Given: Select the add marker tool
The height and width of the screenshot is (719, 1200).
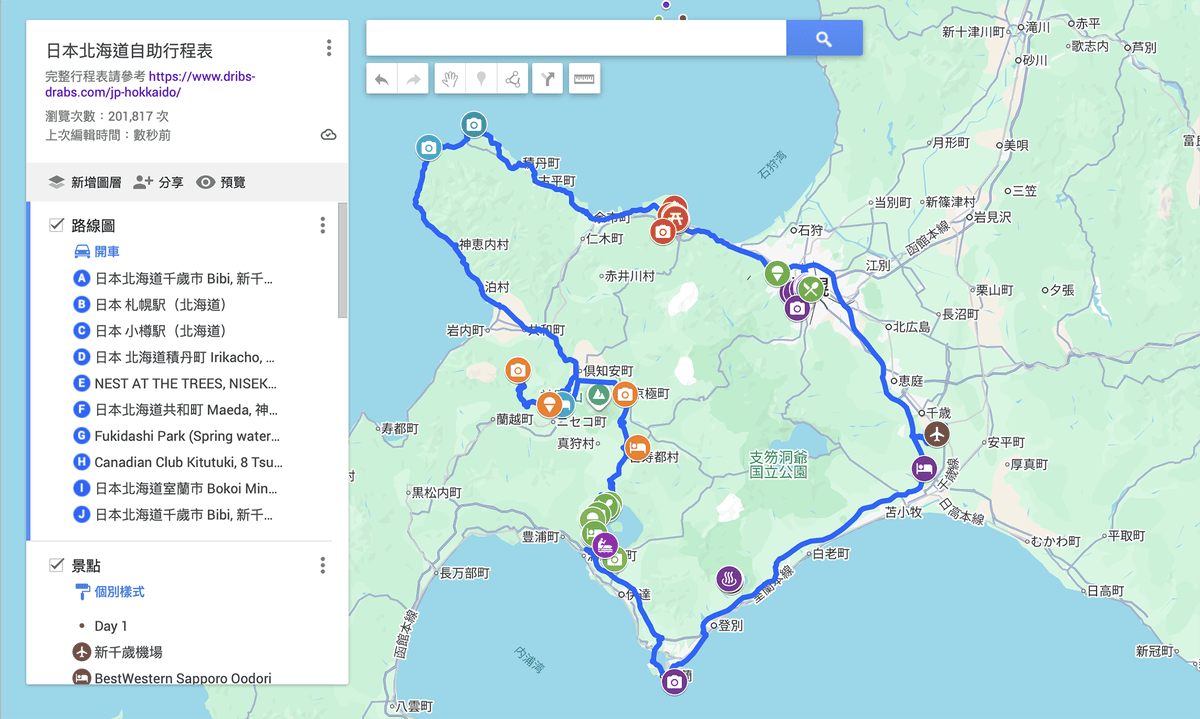Looking at the screenshot, I should pyautogui.click(x=481, y=78).
